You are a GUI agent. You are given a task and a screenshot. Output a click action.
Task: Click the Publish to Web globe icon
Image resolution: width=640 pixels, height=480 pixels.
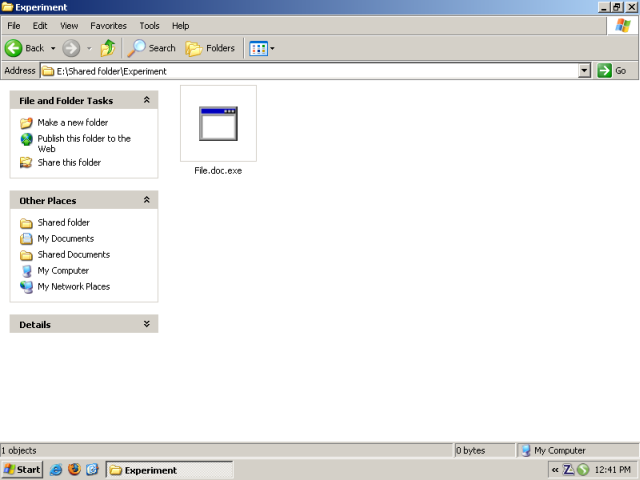[26, 139]
